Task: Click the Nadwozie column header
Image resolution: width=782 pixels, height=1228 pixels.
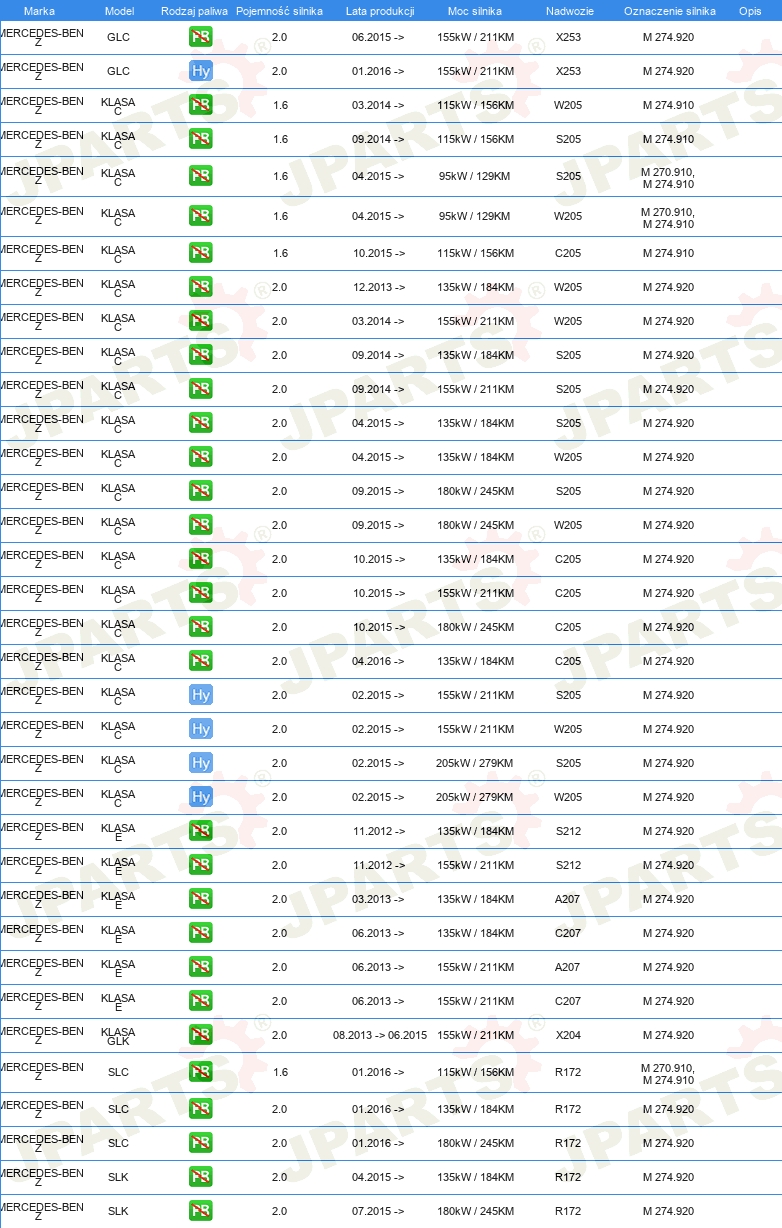Action: (x=569, y=11)
